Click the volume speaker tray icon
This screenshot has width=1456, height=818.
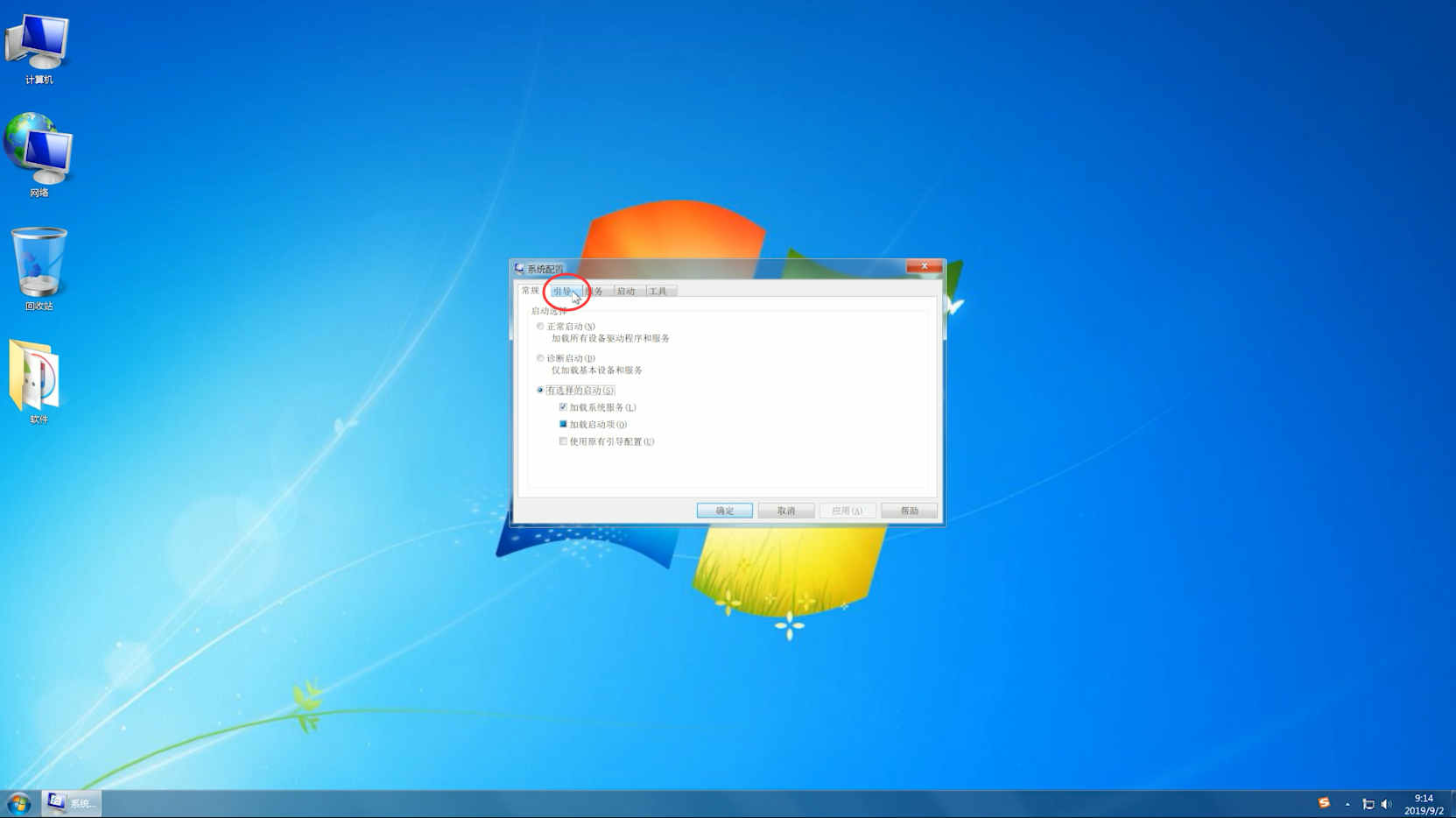(1386, 804)
